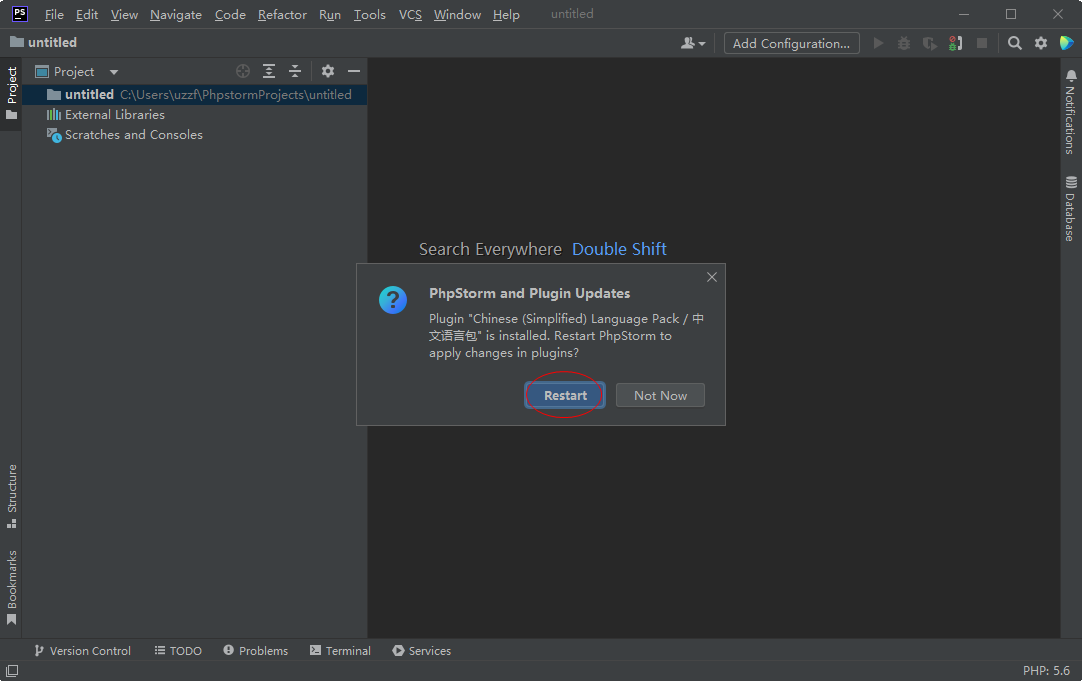
Task: Click the Collapse All icon
Action: (x=295, y=71)
